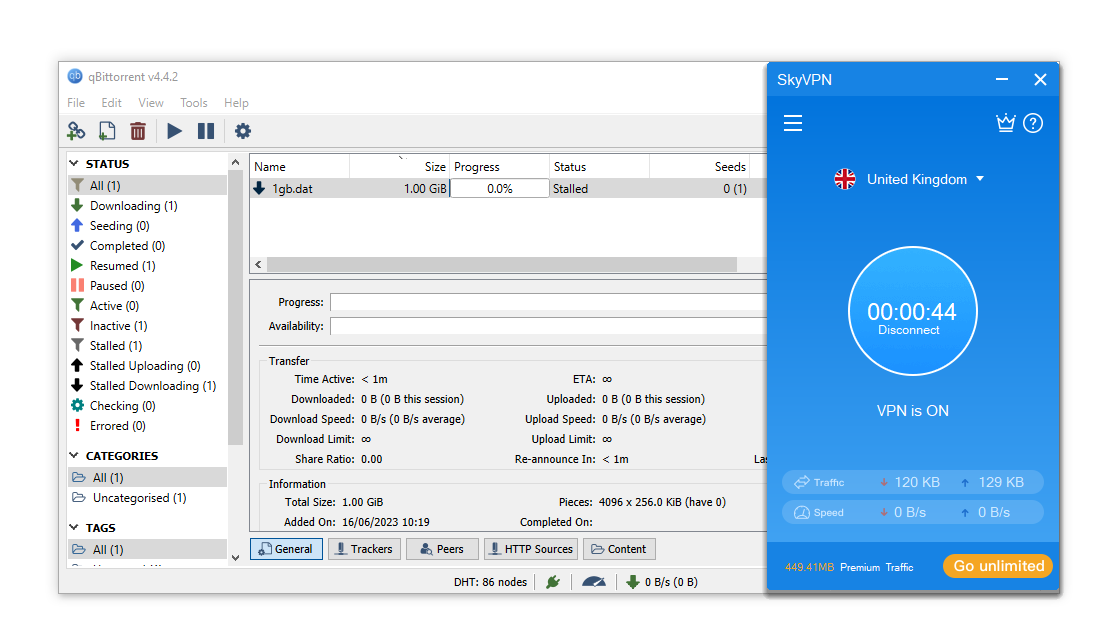Click the Add Torrent Link icon
The height and width of the screenshot is (639, 1116).
click(76, 130)
